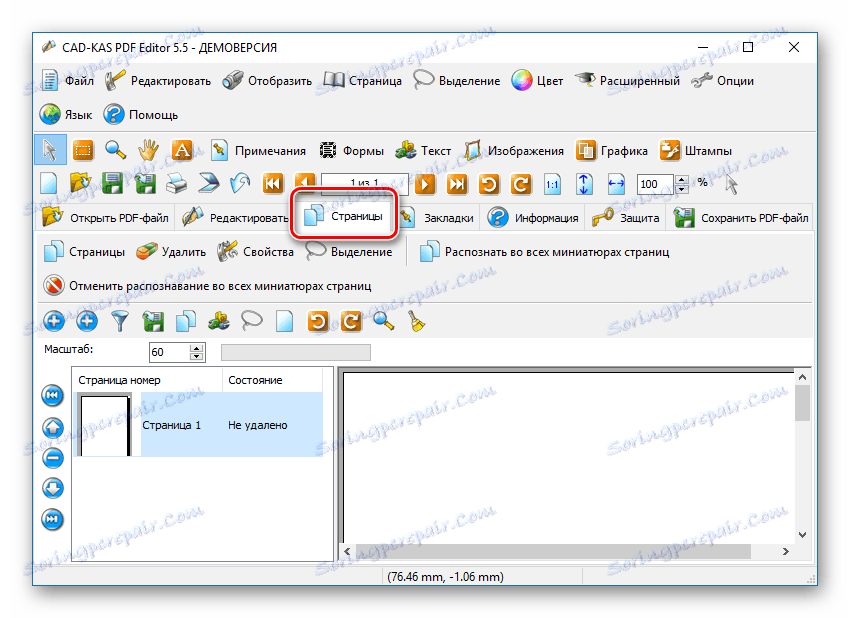Select the hand pan tool
This screenshot has width=850, height=618.
148,150
